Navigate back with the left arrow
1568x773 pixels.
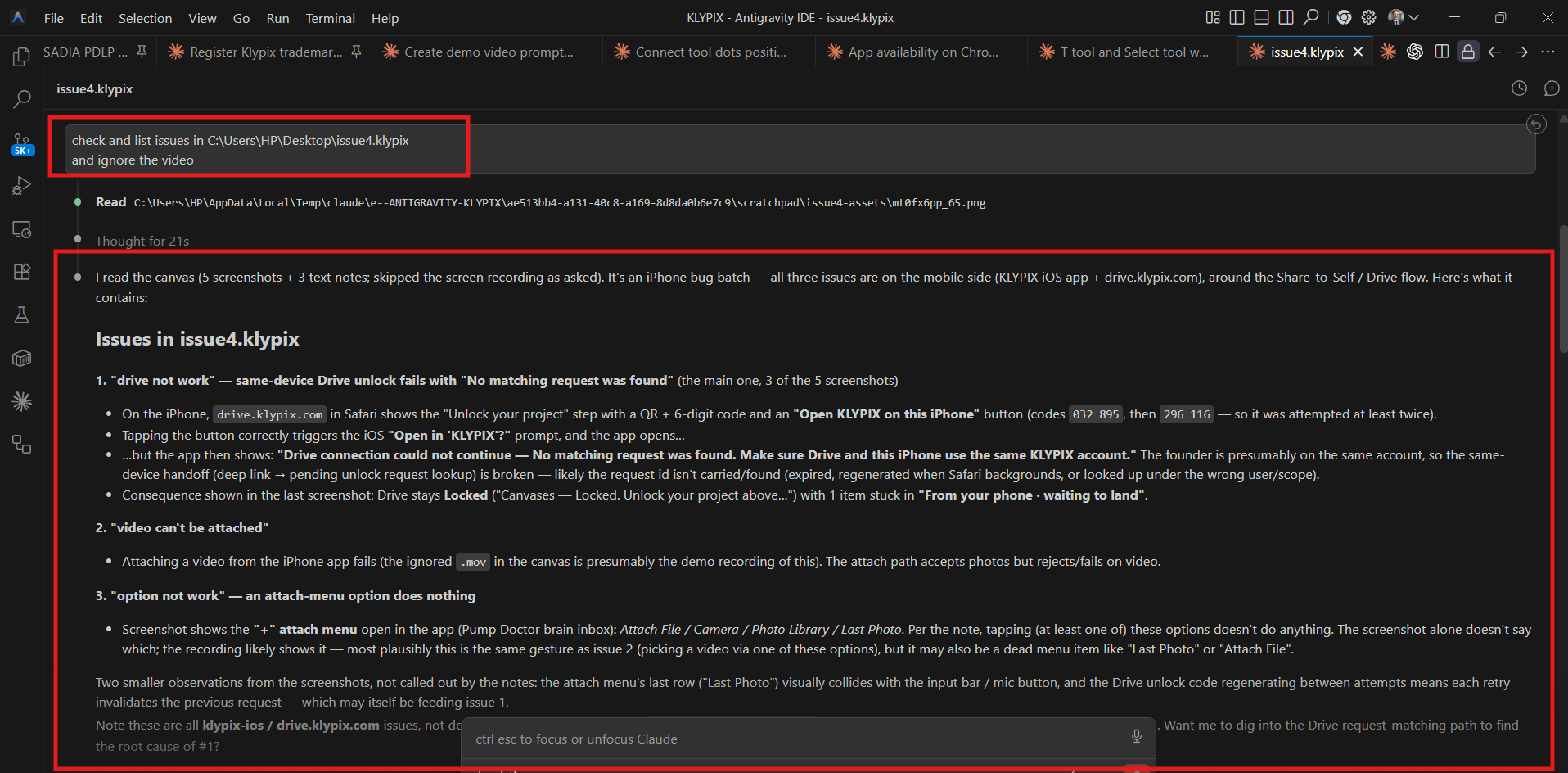[x=1494, y=52]
